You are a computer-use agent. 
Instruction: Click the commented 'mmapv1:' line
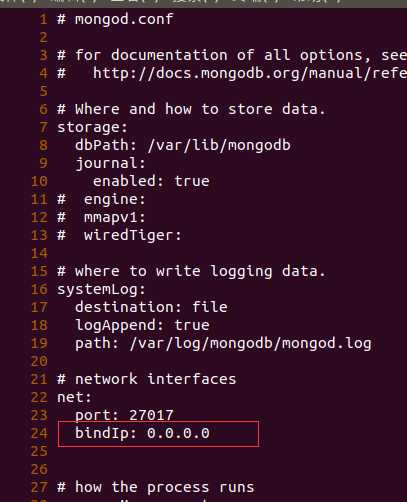click(101, 217)
